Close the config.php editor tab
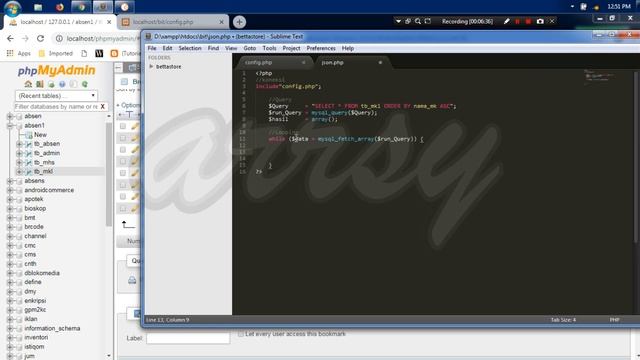The image size is (640, 360). pos(303,62)
